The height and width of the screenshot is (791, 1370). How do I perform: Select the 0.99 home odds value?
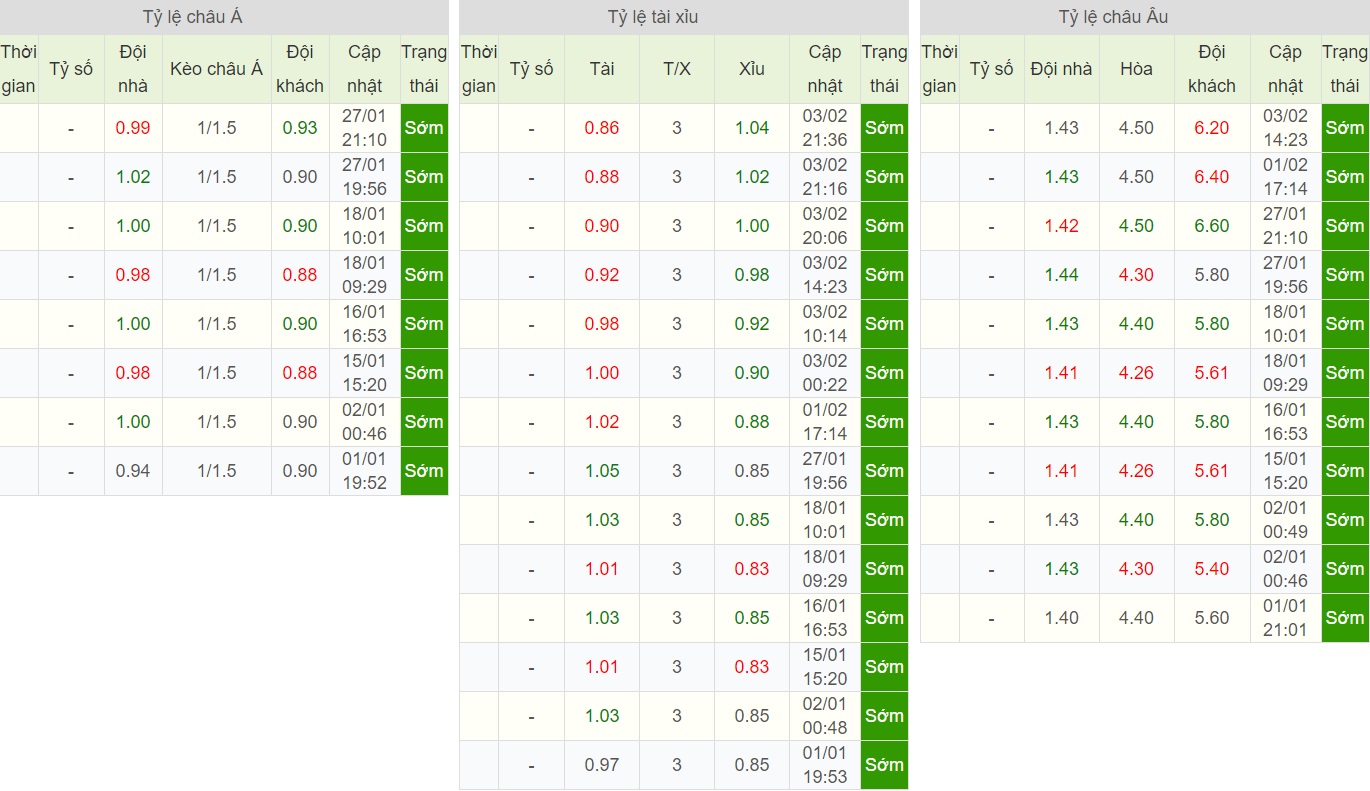coord(133,128)
